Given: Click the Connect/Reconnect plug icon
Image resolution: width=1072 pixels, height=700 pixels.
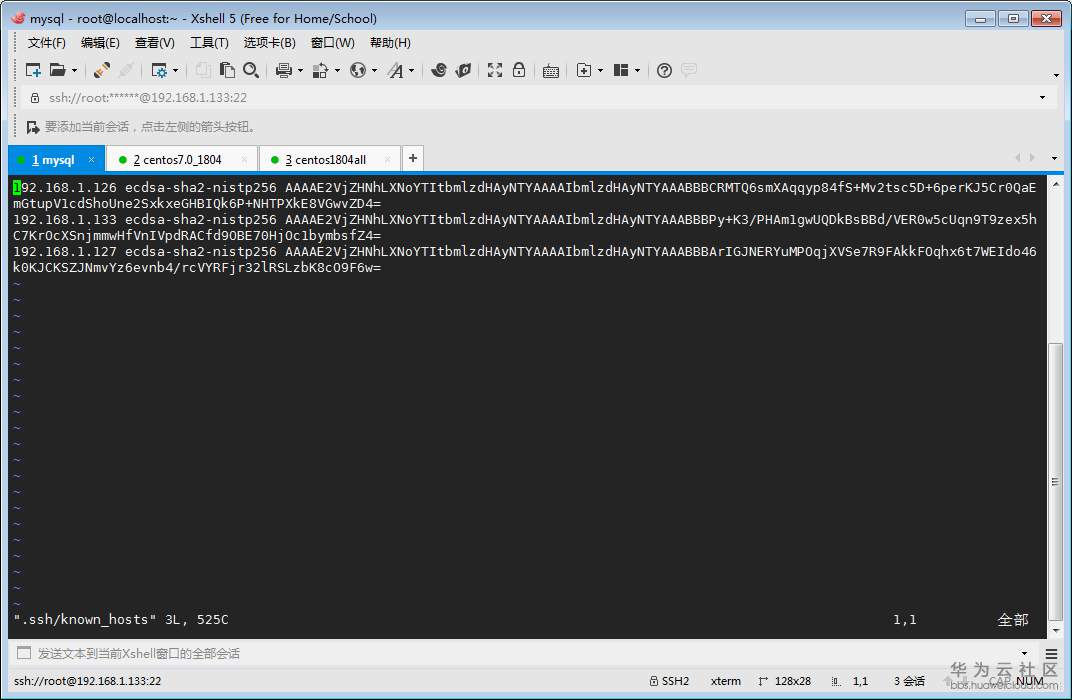Looking at the screenshot, I should (102, 70).
